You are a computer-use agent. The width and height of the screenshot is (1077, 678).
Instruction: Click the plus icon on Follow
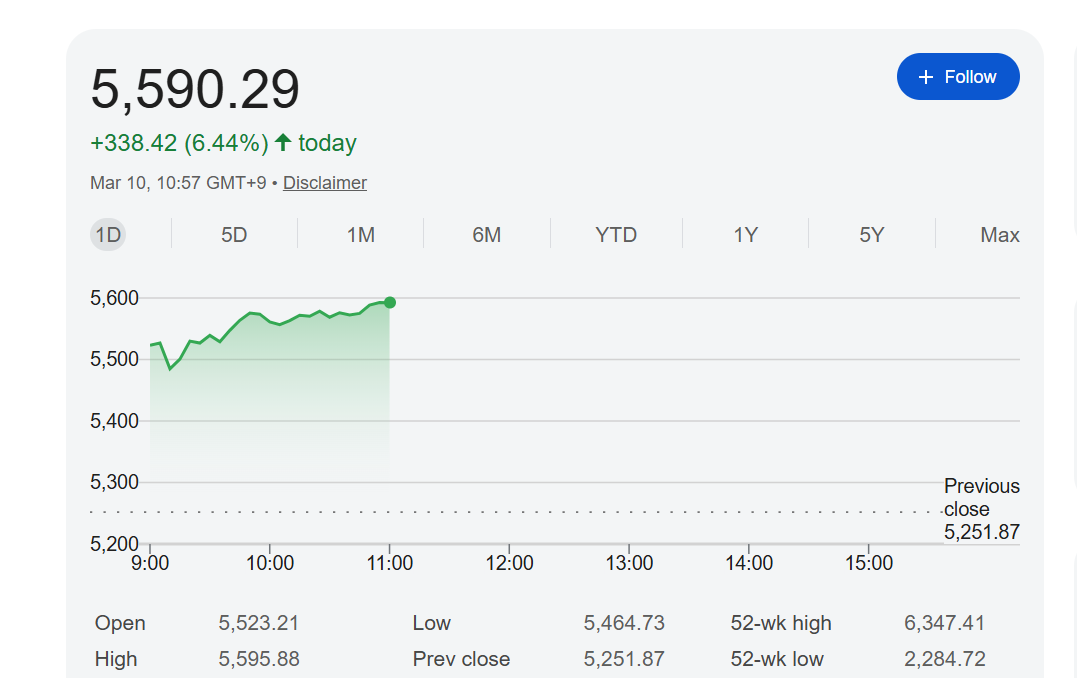[x=925, y=77]
